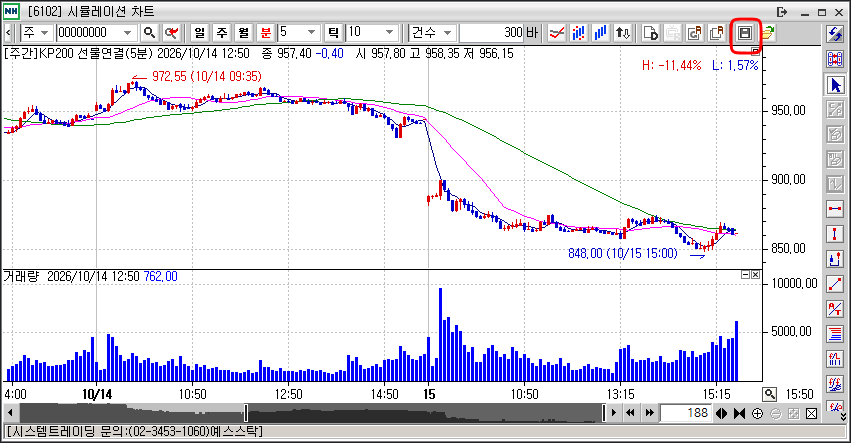Select the minute (분) period button
The height and width of the screenshot is (443, 851).
[265, 33]
